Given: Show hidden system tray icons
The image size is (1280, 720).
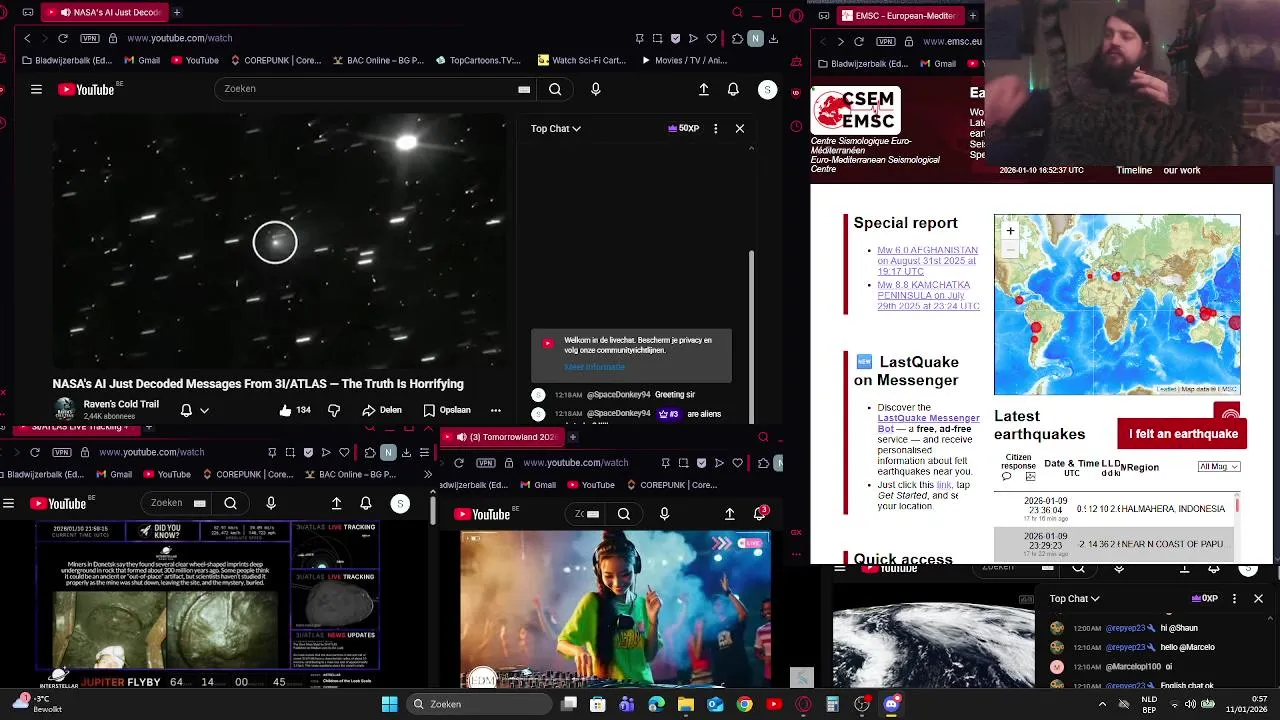Looking at the screenshot, I should (x=1102, y=704).
